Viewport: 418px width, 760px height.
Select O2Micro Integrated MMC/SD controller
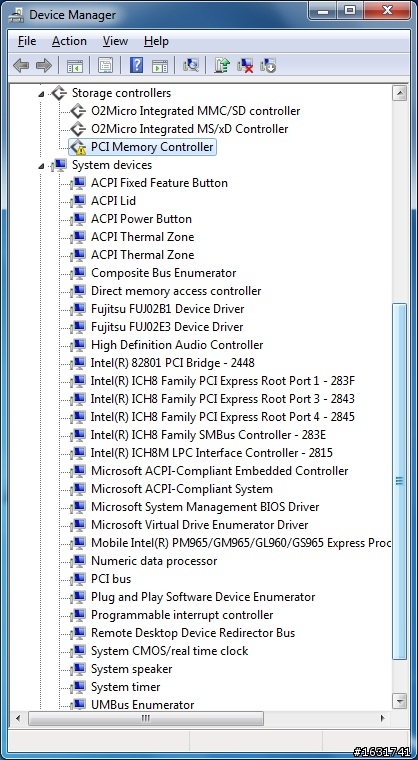coord(195,111)
